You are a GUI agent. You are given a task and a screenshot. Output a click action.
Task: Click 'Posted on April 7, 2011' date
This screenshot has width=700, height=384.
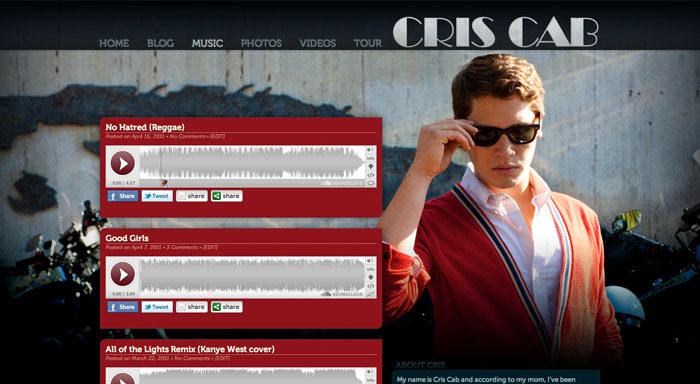(133, 247)
